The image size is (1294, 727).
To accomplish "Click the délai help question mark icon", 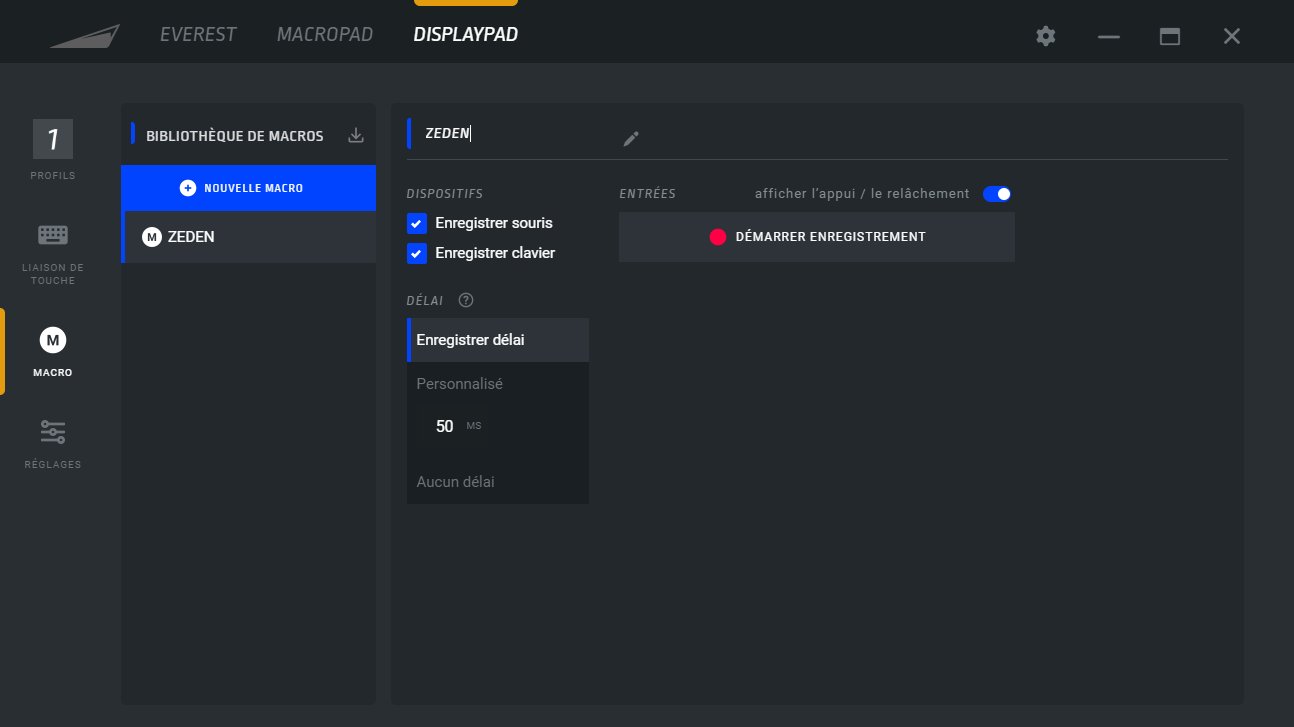I will click(x=465, y=300).
